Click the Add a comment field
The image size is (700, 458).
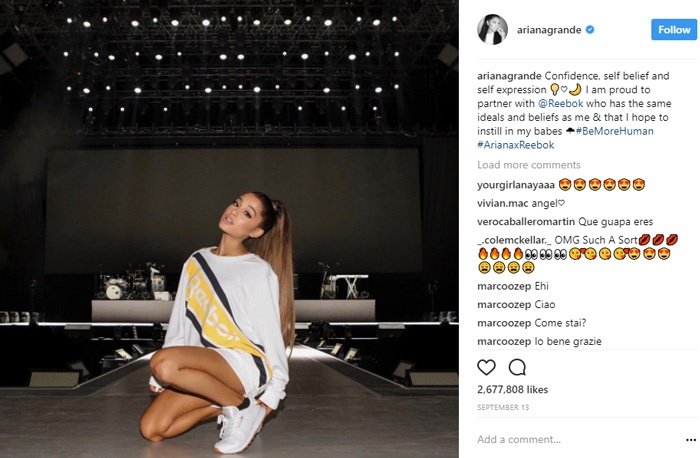click(x=576, y=439)
